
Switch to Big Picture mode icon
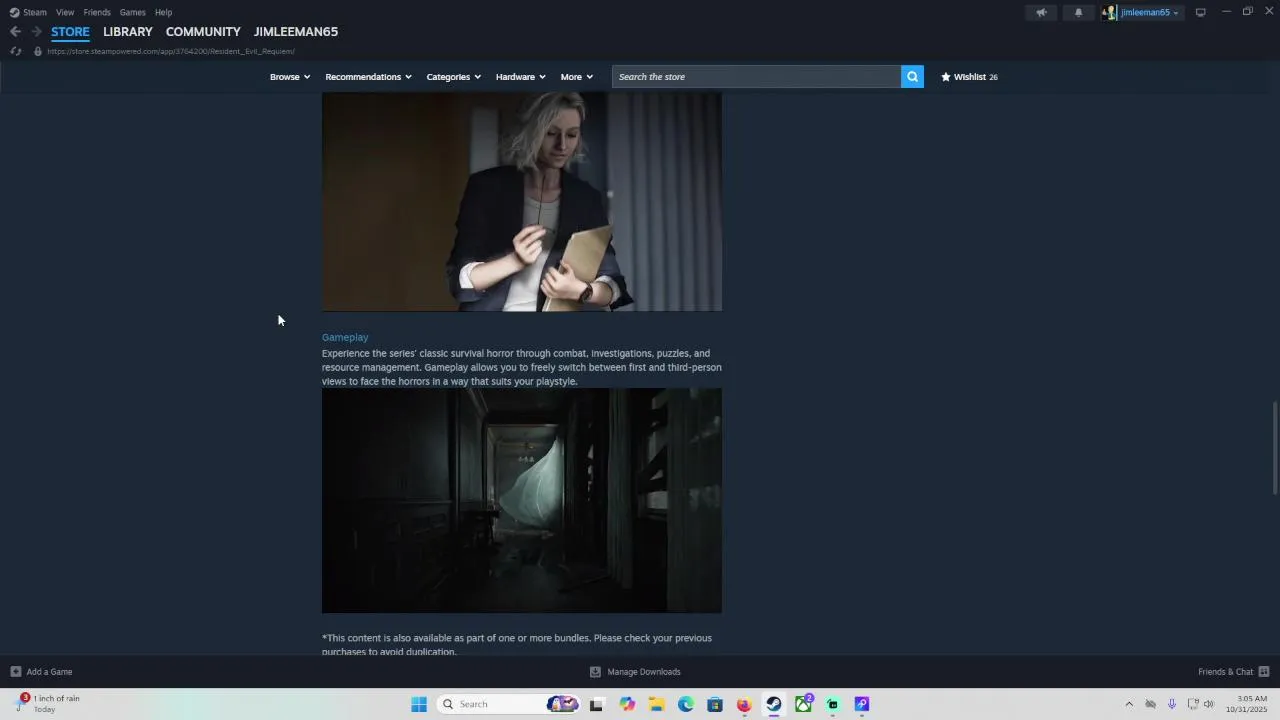click(x=1200, y=12)
